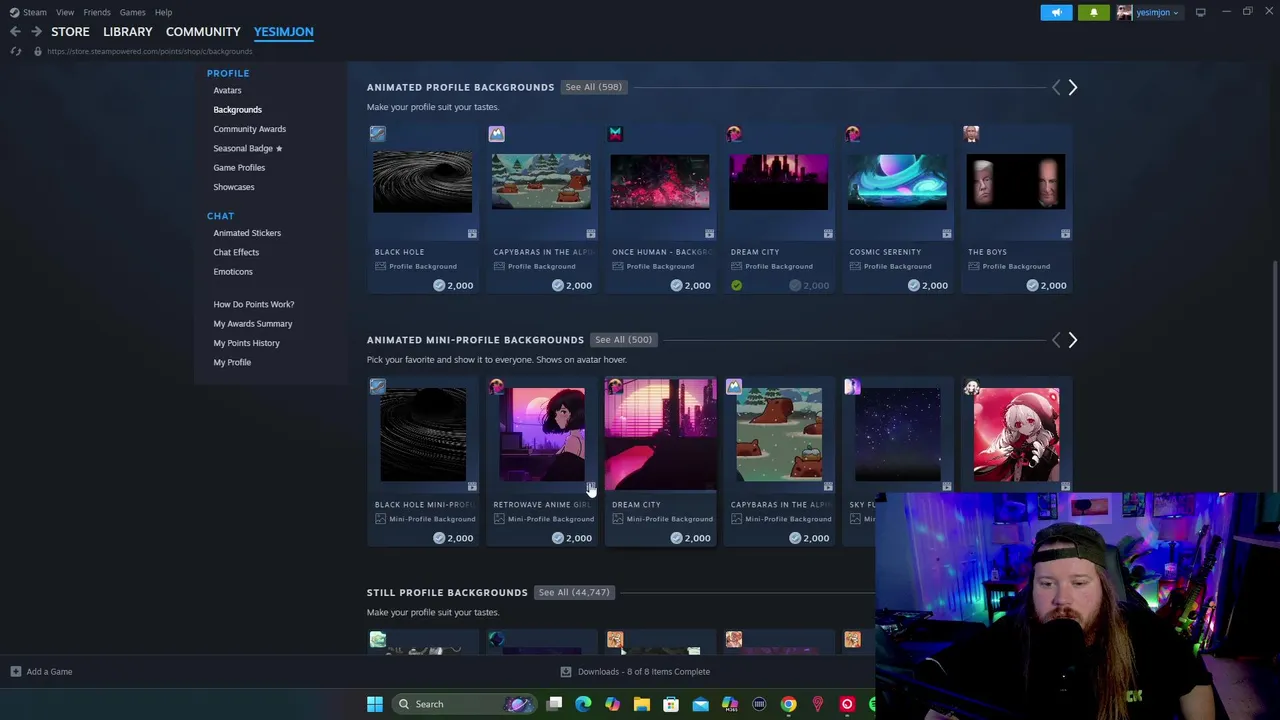Screen dimensions: 1280x720
Task: Open the Friends menu
Action: (x=97, y=12)
